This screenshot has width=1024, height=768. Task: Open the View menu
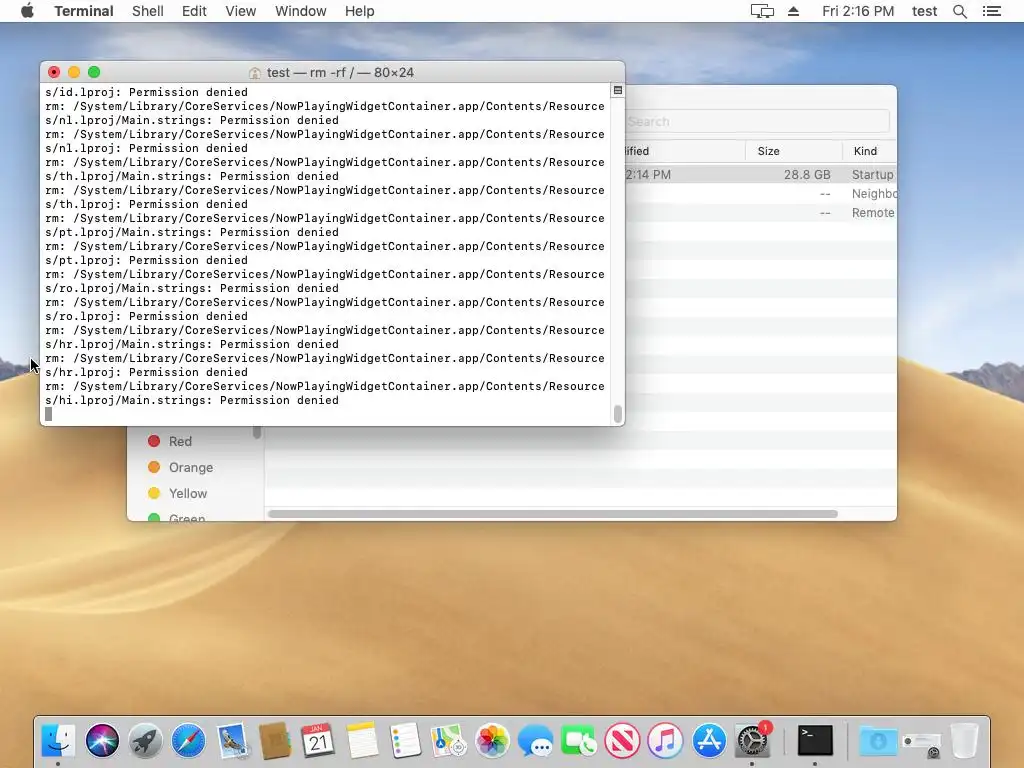[240, 11]
